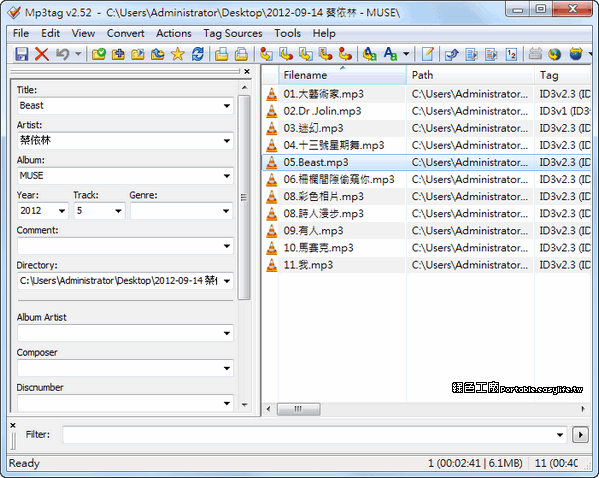Expand the Composer dropdown
The width and height of the screenshot is (599, 478).
(227, 369)
